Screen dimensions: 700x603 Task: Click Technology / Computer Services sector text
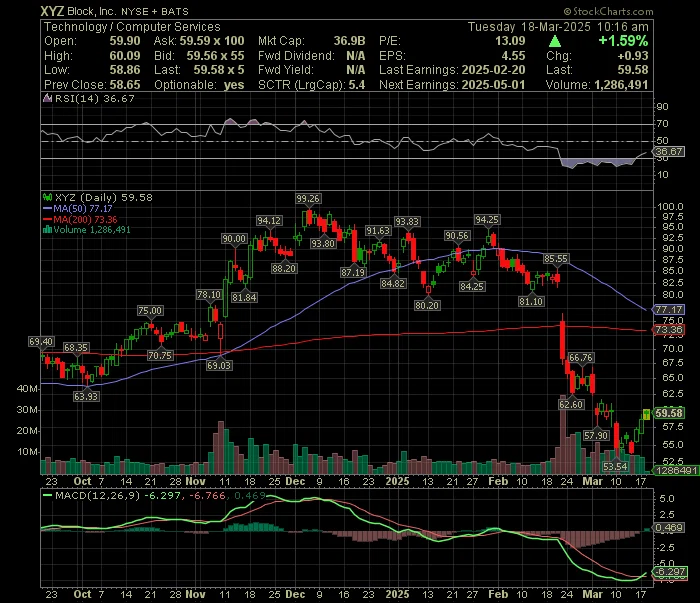132,27
